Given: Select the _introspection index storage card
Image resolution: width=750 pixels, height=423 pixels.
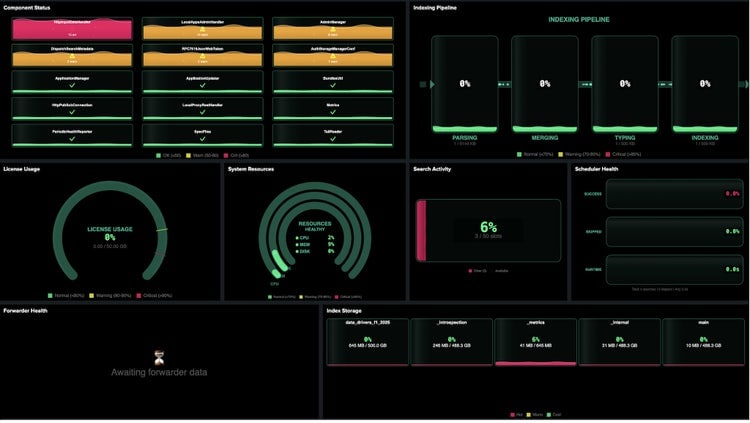Looking at the screenshot, I should pos(452,342).
